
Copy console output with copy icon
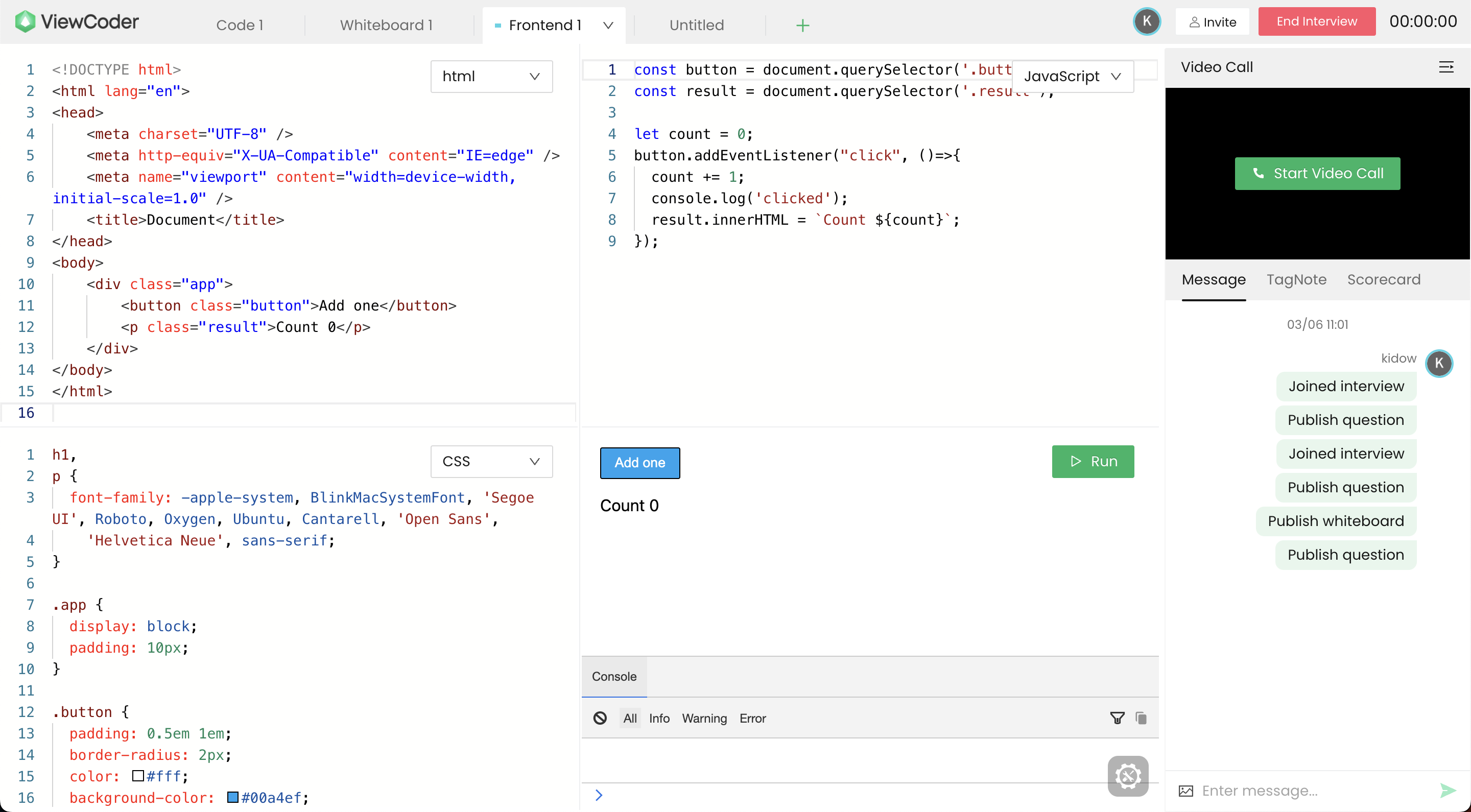[1141, 718]
